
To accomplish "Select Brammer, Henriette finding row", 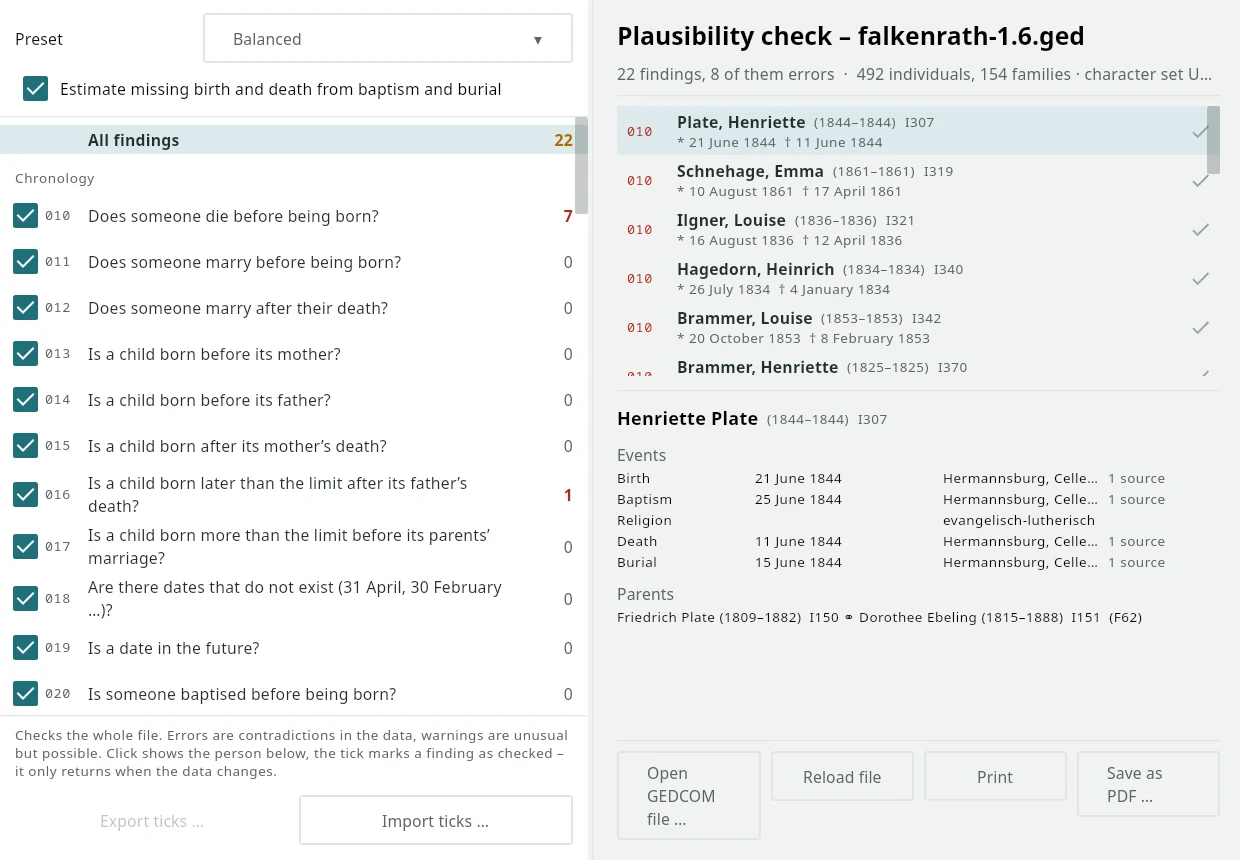I will click(x=912, y=364).
